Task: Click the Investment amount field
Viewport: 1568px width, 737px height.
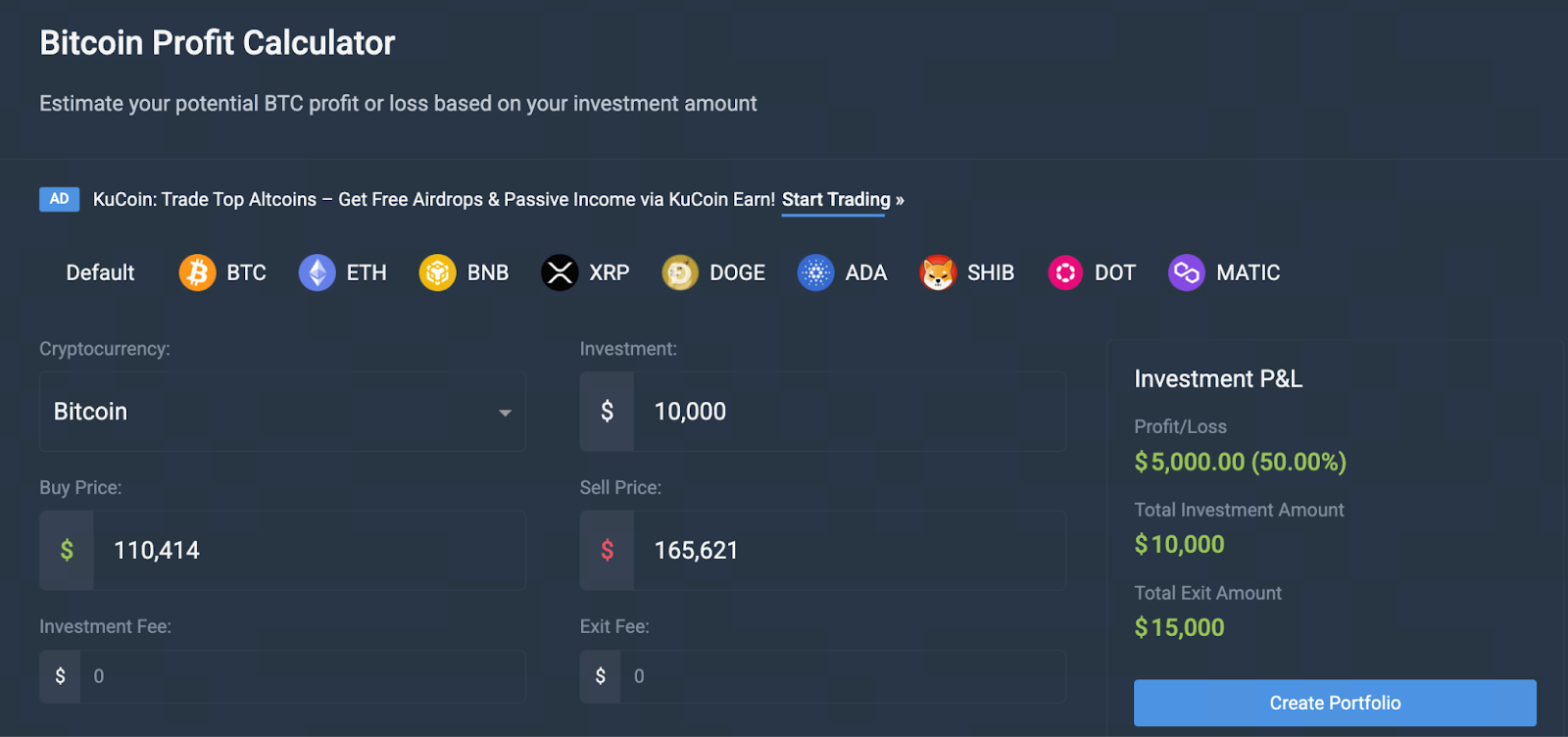Action: pyautogui.click(x=848, y=412)
